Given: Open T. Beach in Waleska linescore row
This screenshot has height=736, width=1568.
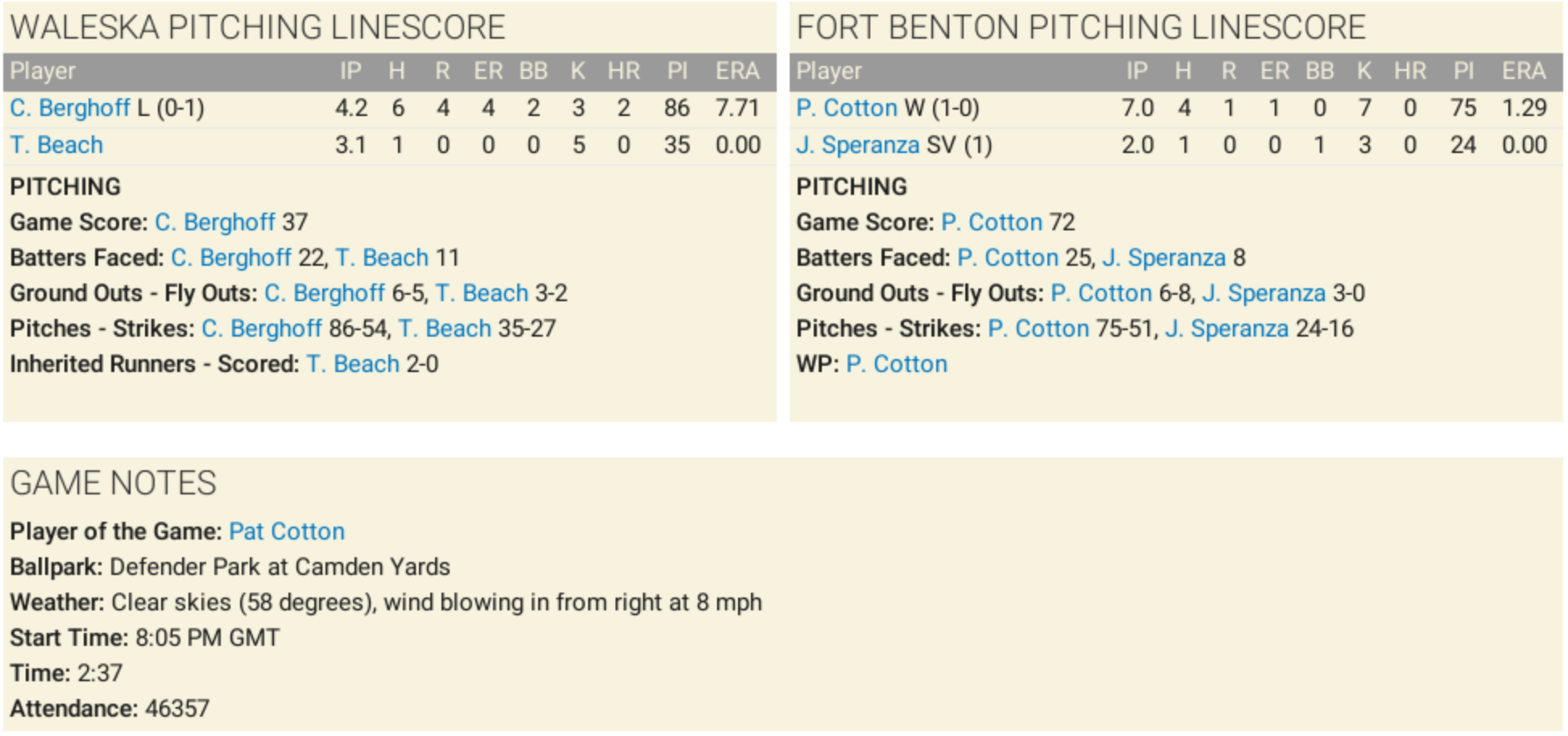Looking at the screenshot, I should coord(56,145).
